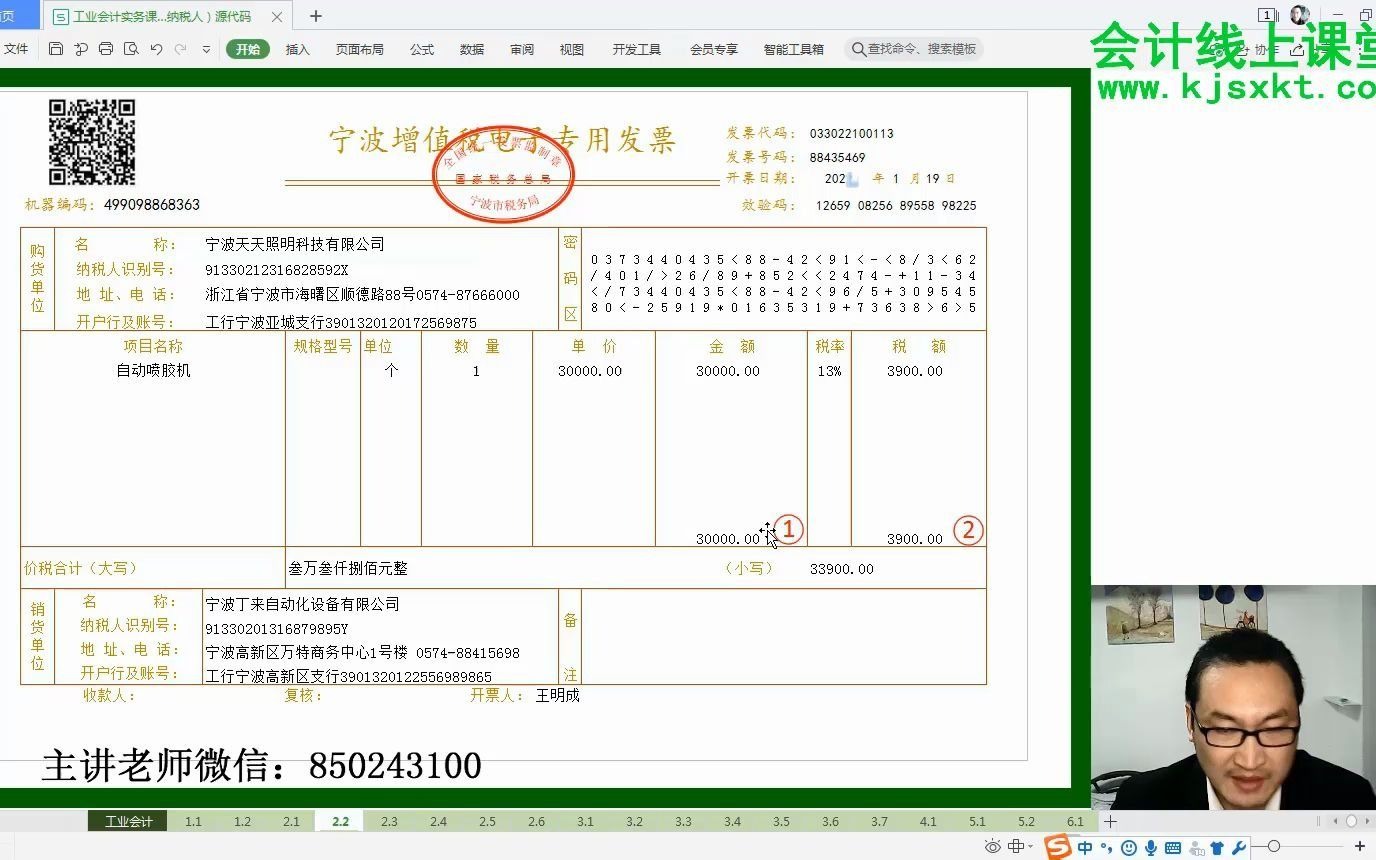Open the IME emoji smiley panel
Screen dimensions: 1376x860
[1129, 848]
